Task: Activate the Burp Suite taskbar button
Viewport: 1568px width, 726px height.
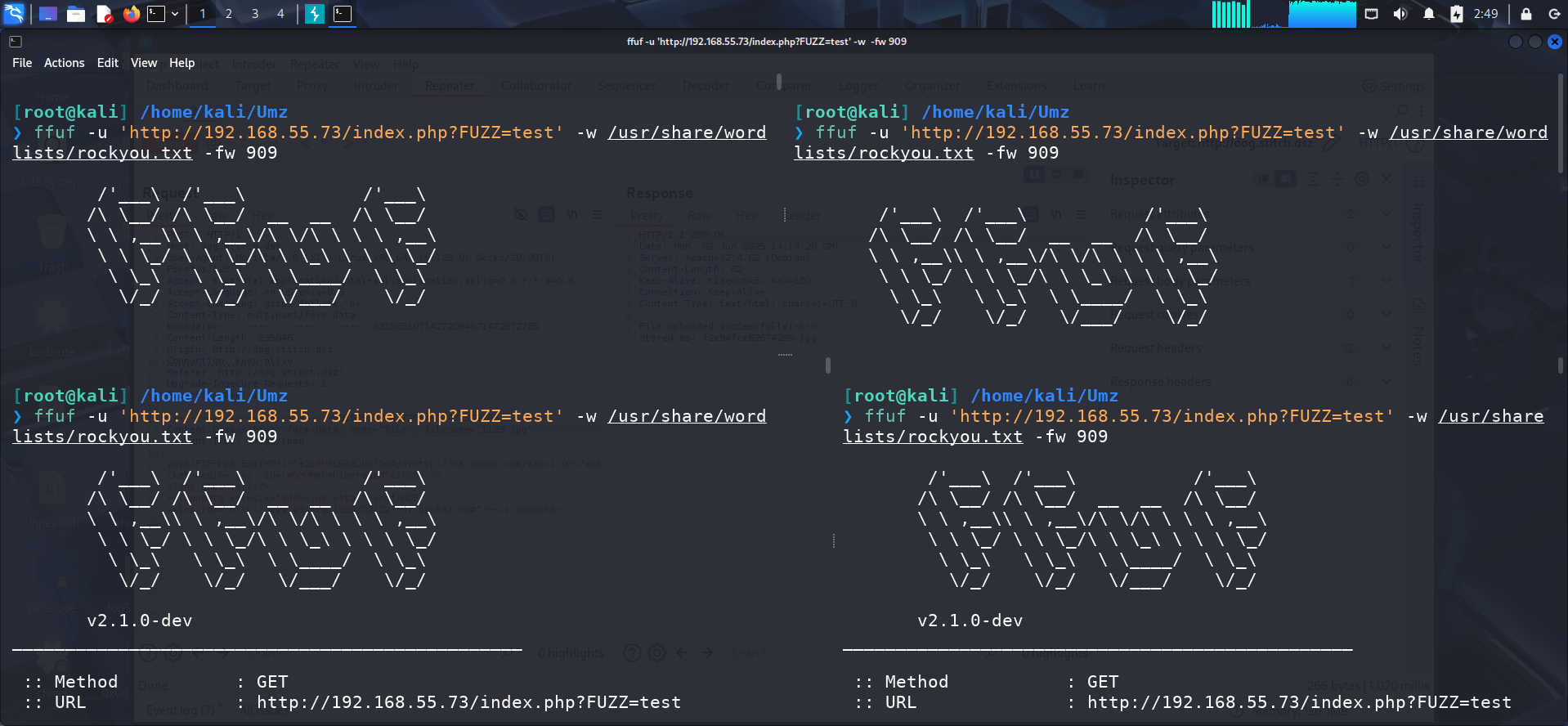Action: [x=315, y=14]
